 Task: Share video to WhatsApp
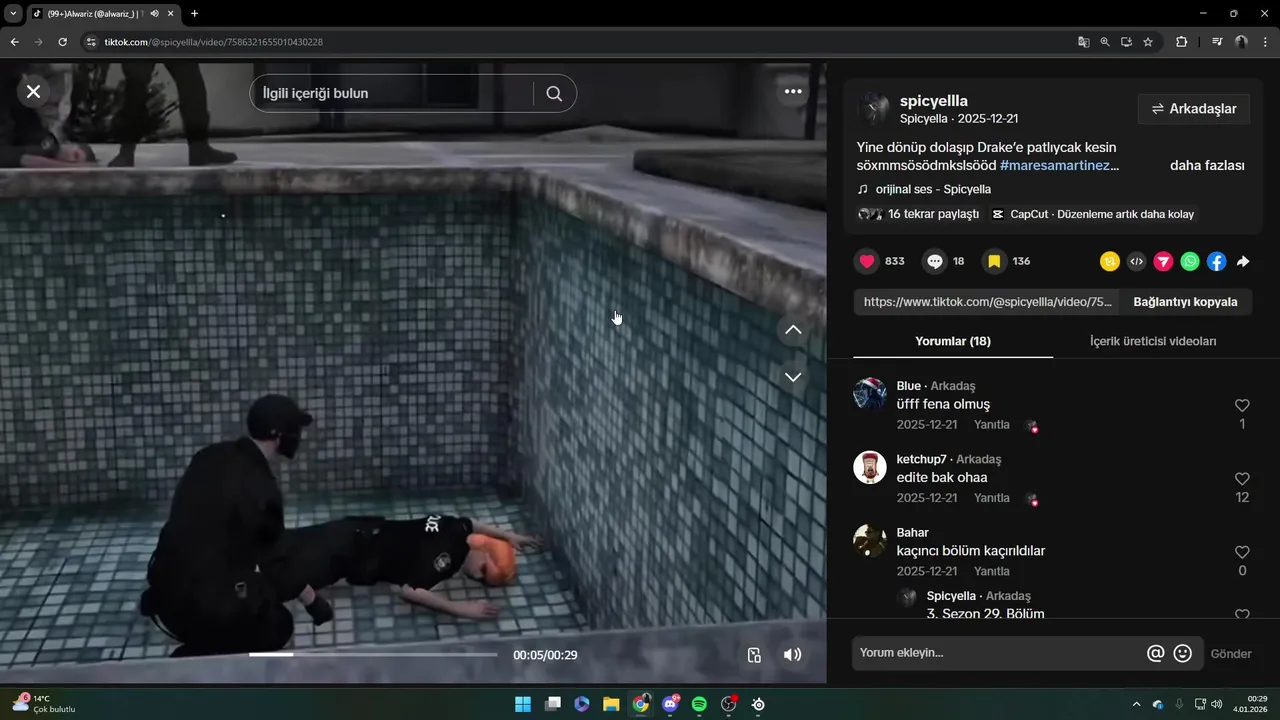pyautogui.click(x=1190, y=261)
